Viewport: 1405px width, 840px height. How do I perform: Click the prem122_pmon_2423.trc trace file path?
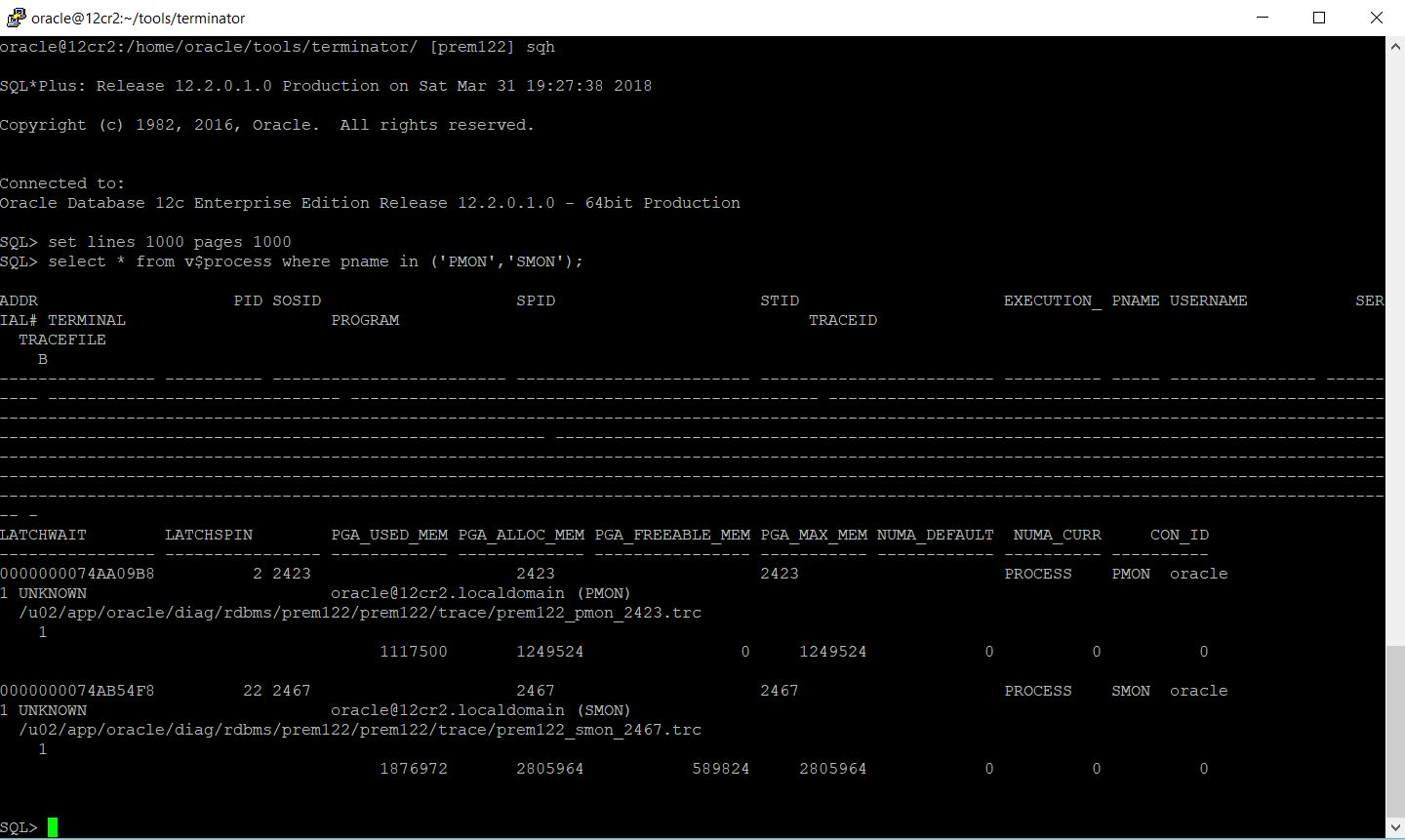pos(359,613)
